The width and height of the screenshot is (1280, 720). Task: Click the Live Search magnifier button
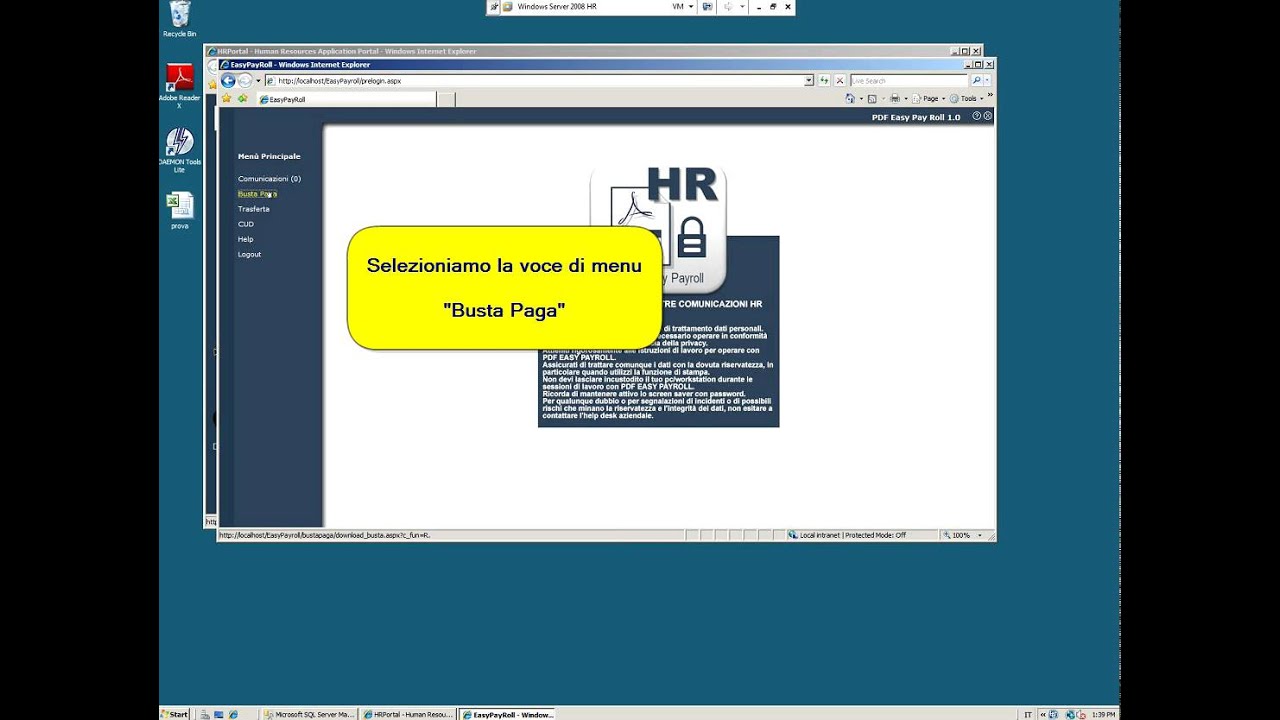(976, 80)
